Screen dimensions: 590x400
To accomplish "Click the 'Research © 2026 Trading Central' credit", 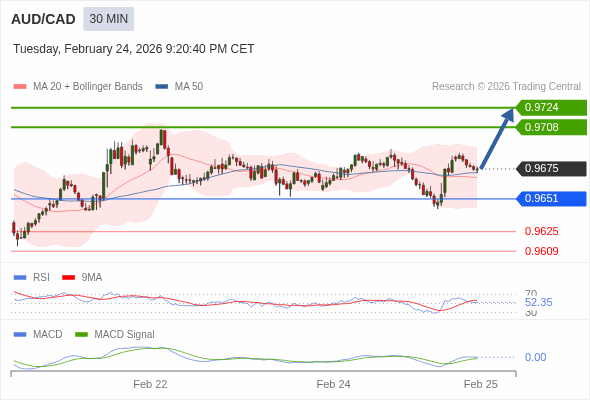I will coord(506,87).
